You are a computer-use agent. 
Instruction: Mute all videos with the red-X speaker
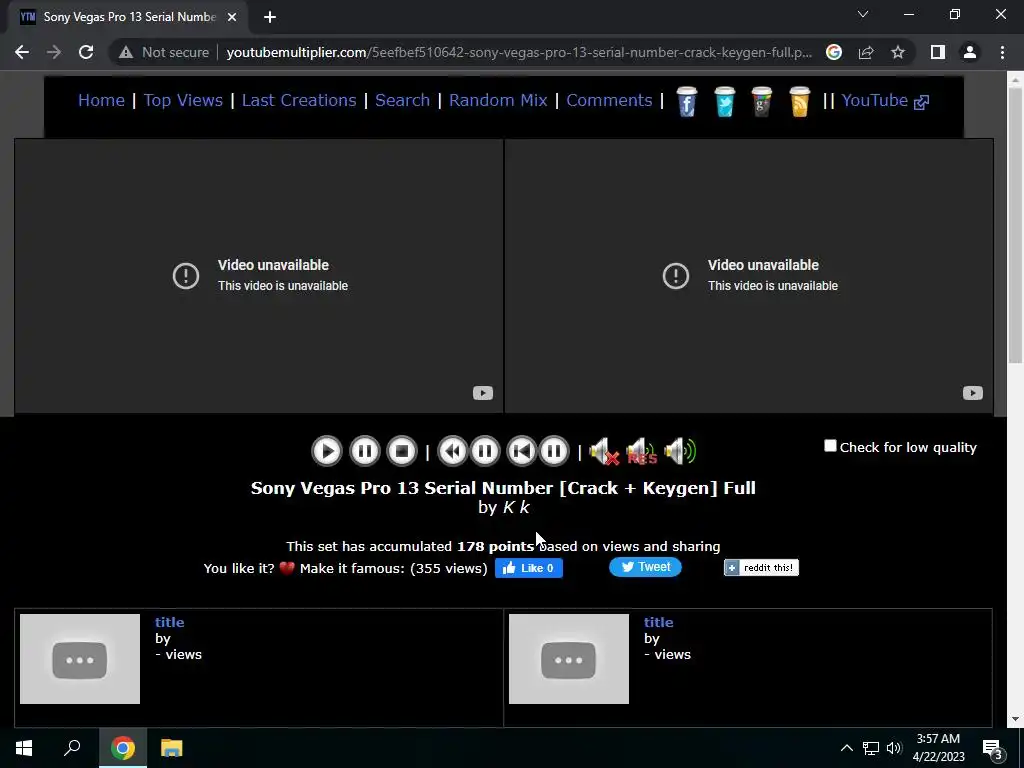click(x=604, y=451)
